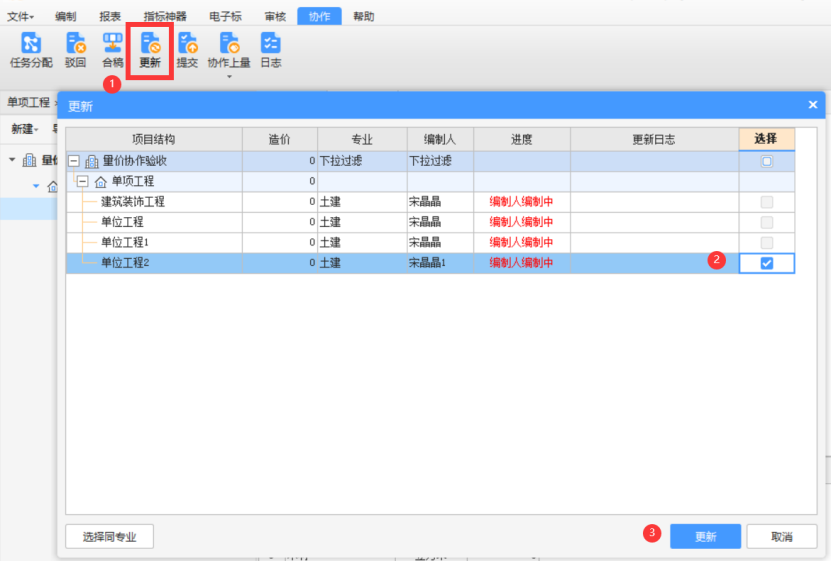Screen dimensions: 831x561
Task: Click the 编制人 column header
Action: click(x=440, y=139)
